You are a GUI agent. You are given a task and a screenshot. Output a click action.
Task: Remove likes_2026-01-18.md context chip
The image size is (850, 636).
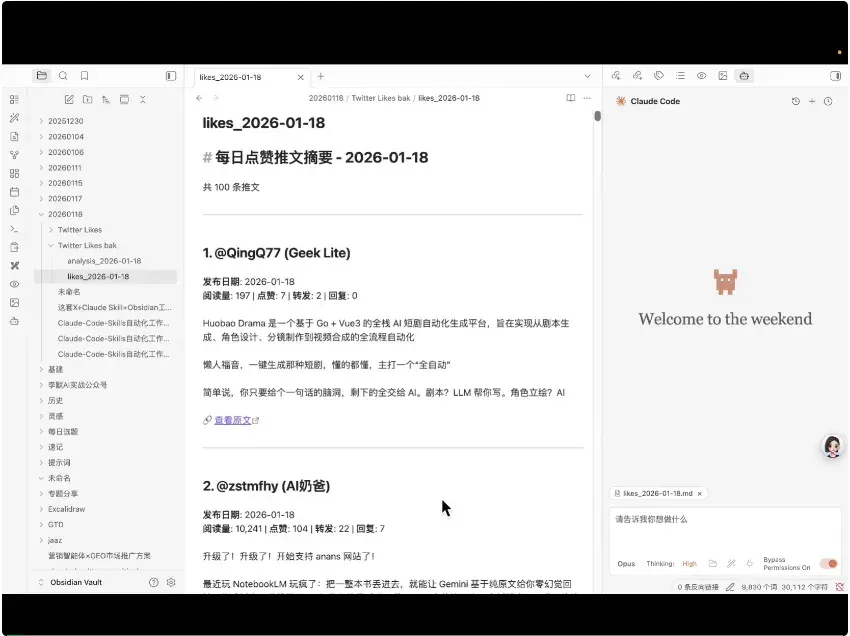pos(700,494)
